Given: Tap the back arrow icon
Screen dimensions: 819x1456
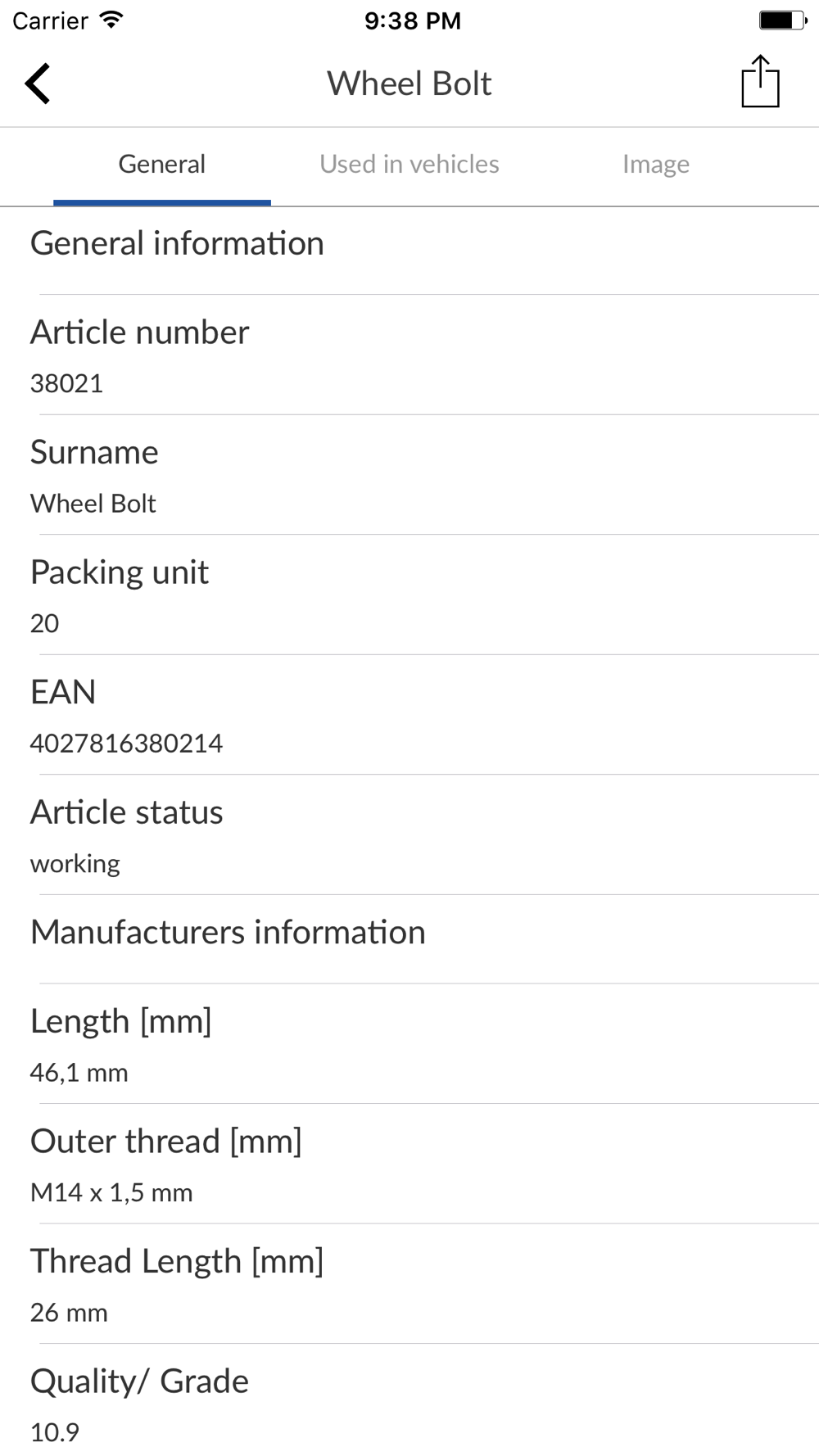Looking at the screenshot, I should [x=38, y=84].
